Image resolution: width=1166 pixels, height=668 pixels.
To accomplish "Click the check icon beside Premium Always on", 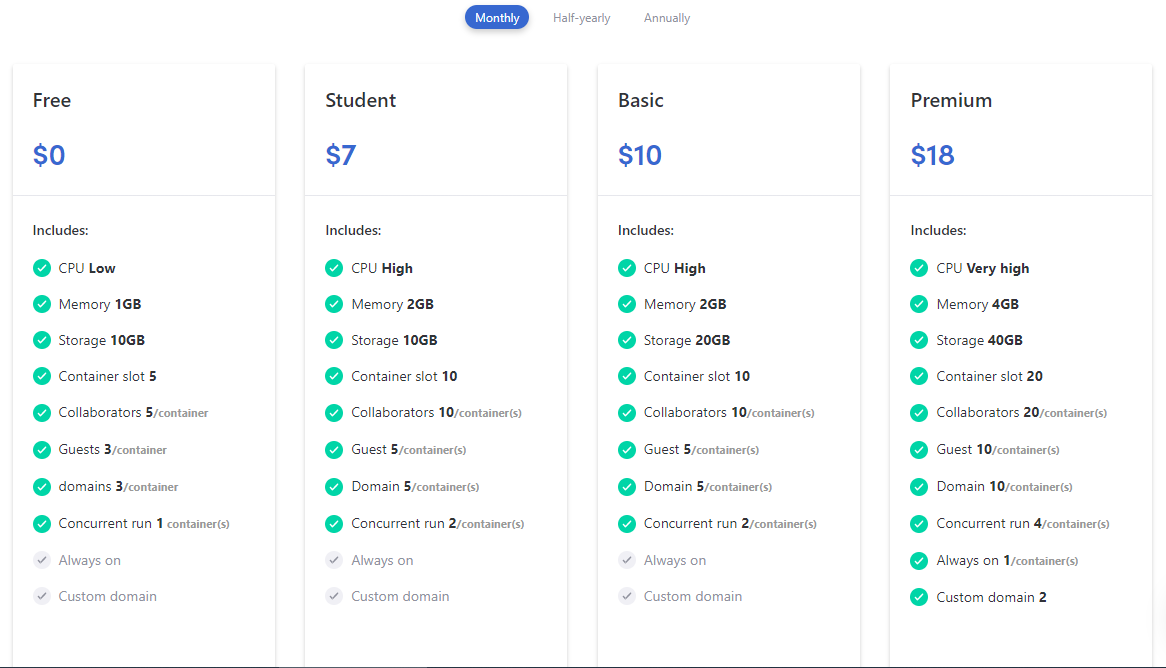I will 919,561.
